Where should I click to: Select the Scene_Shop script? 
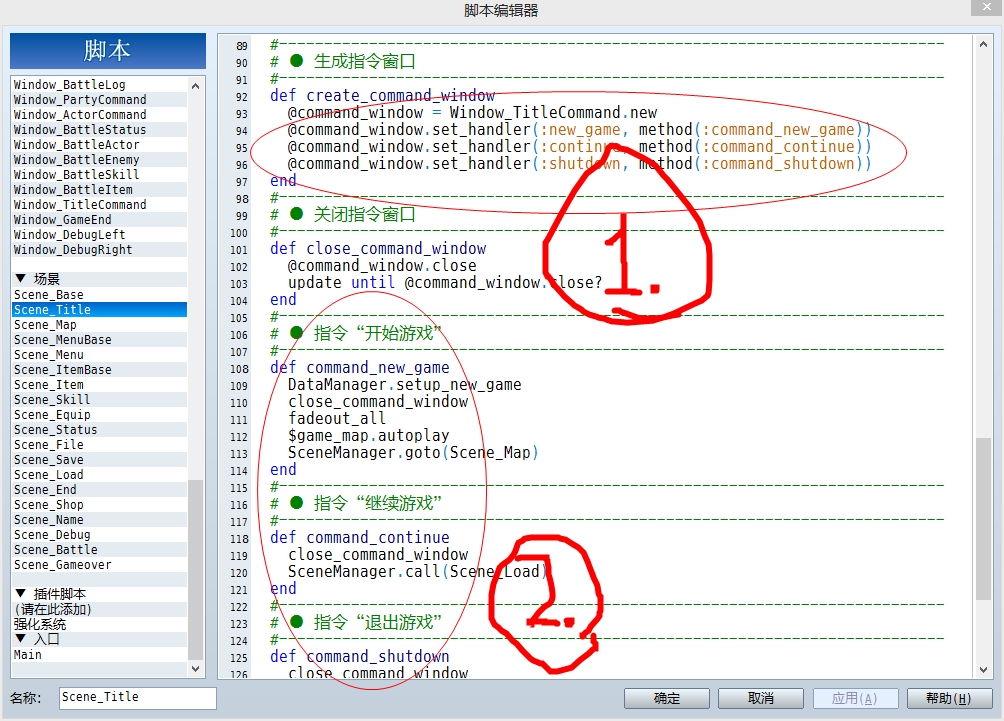(100, 505)
